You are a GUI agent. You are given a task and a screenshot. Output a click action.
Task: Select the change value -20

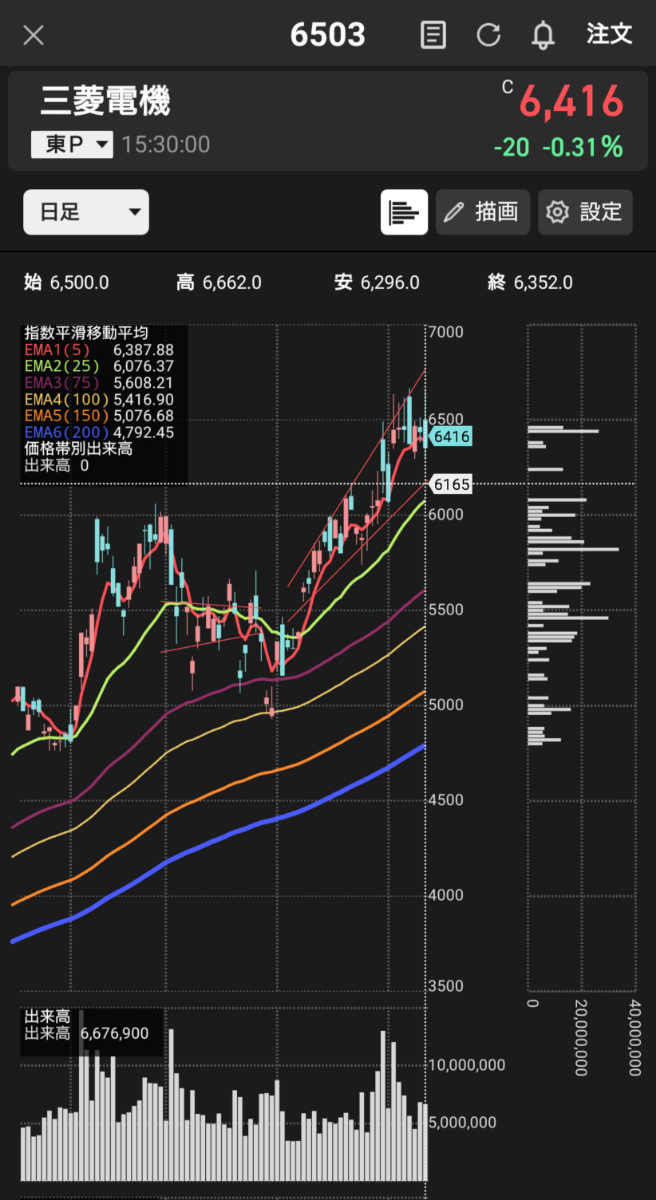tap(511, 147)
